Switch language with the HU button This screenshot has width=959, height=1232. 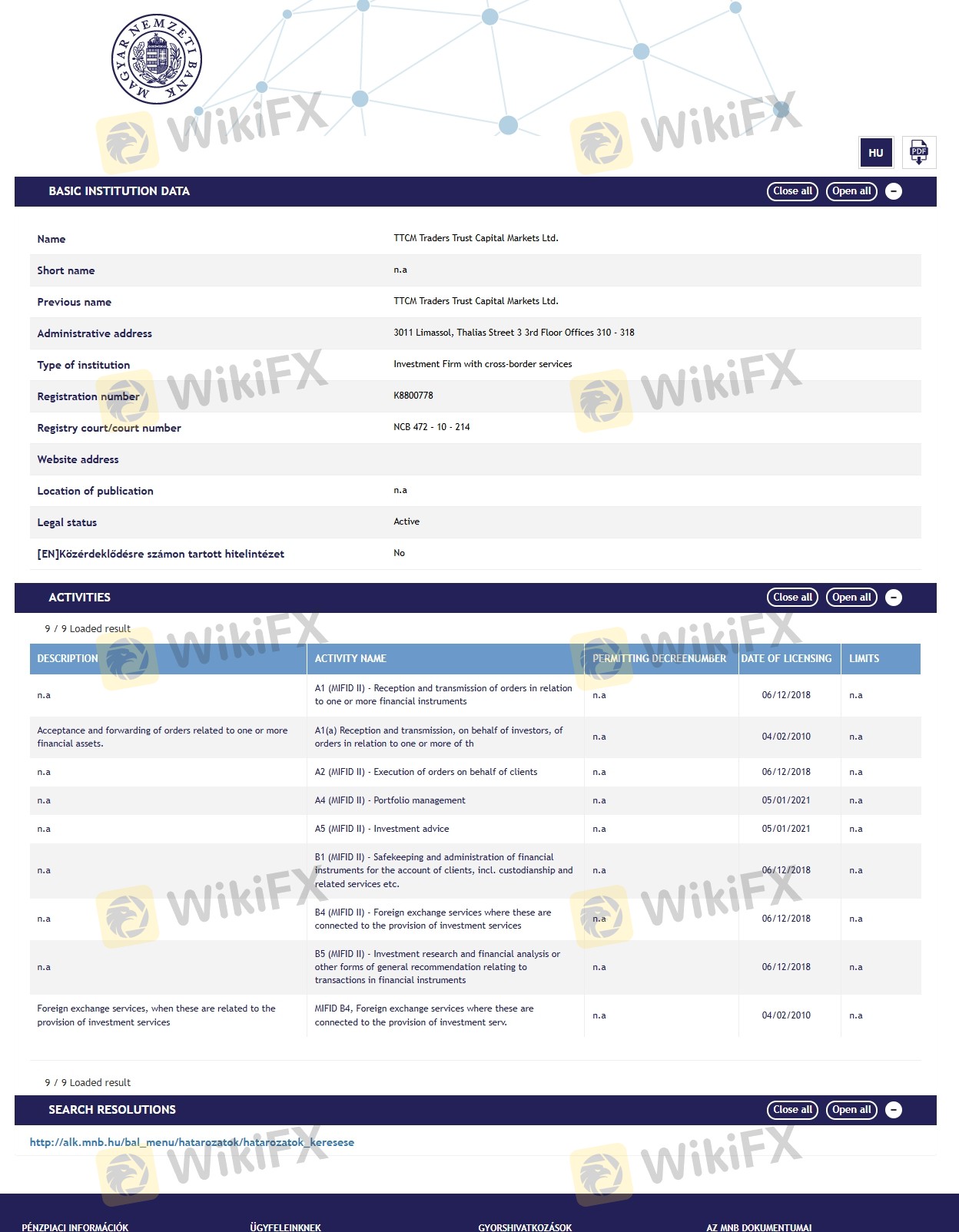coord(875,152)
